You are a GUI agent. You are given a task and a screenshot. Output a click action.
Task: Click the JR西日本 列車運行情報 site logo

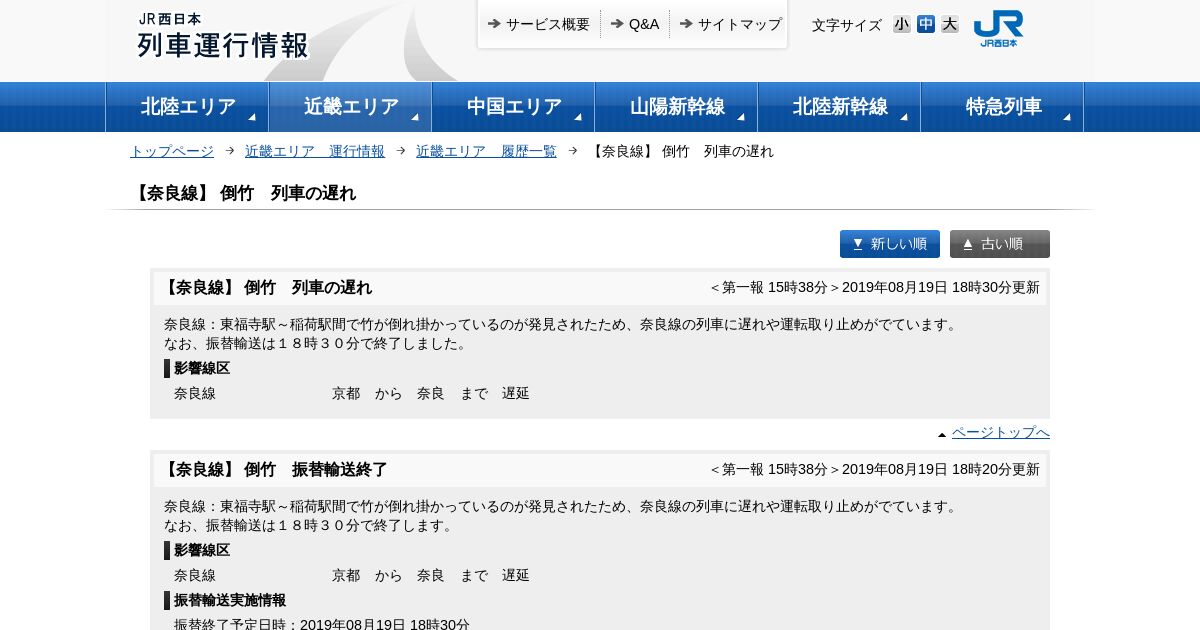(x=223, y=36)
